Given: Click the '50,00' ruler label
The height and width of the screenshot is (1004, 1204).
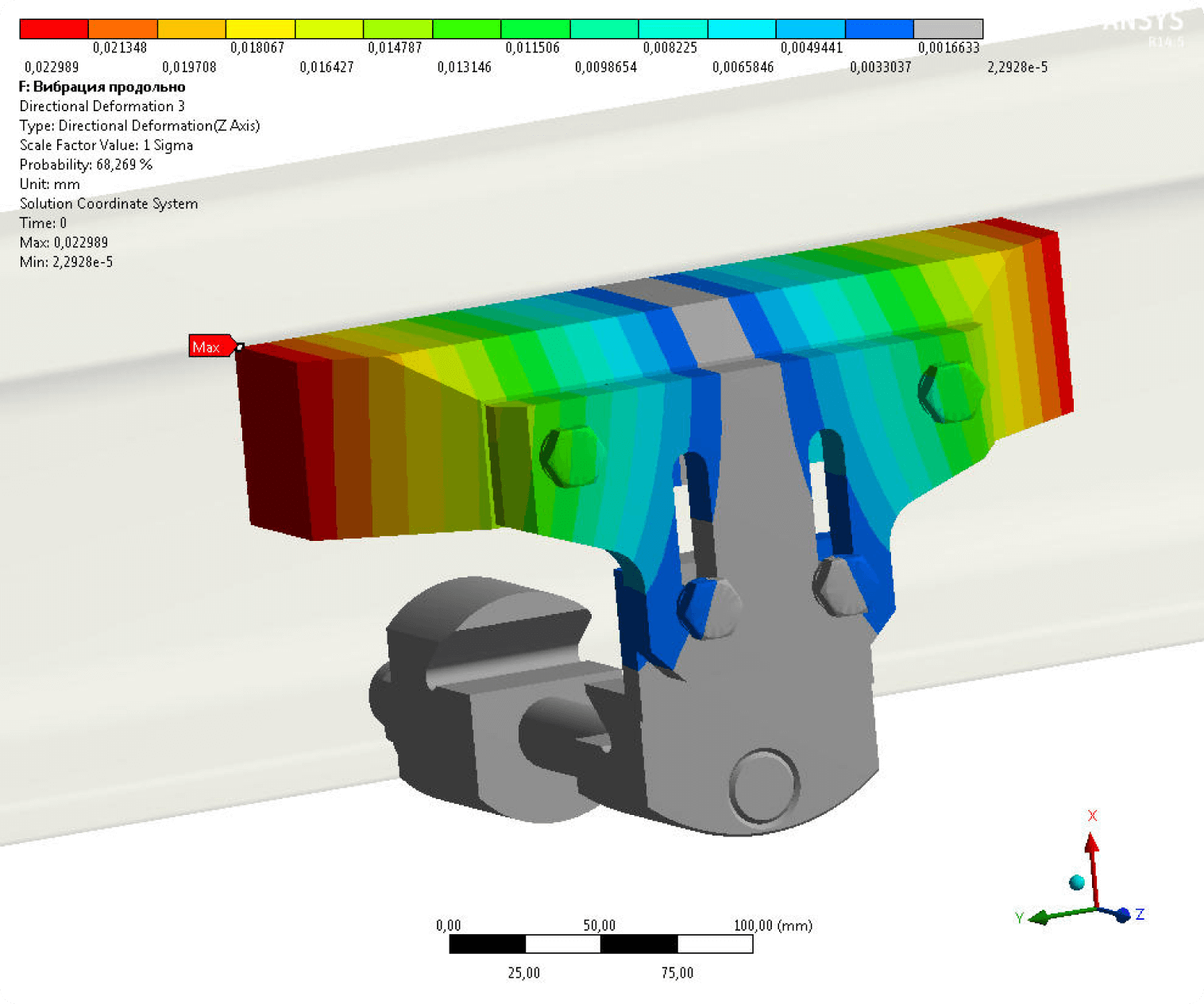Looking at the screenshot, I should (x=600, y=925).
